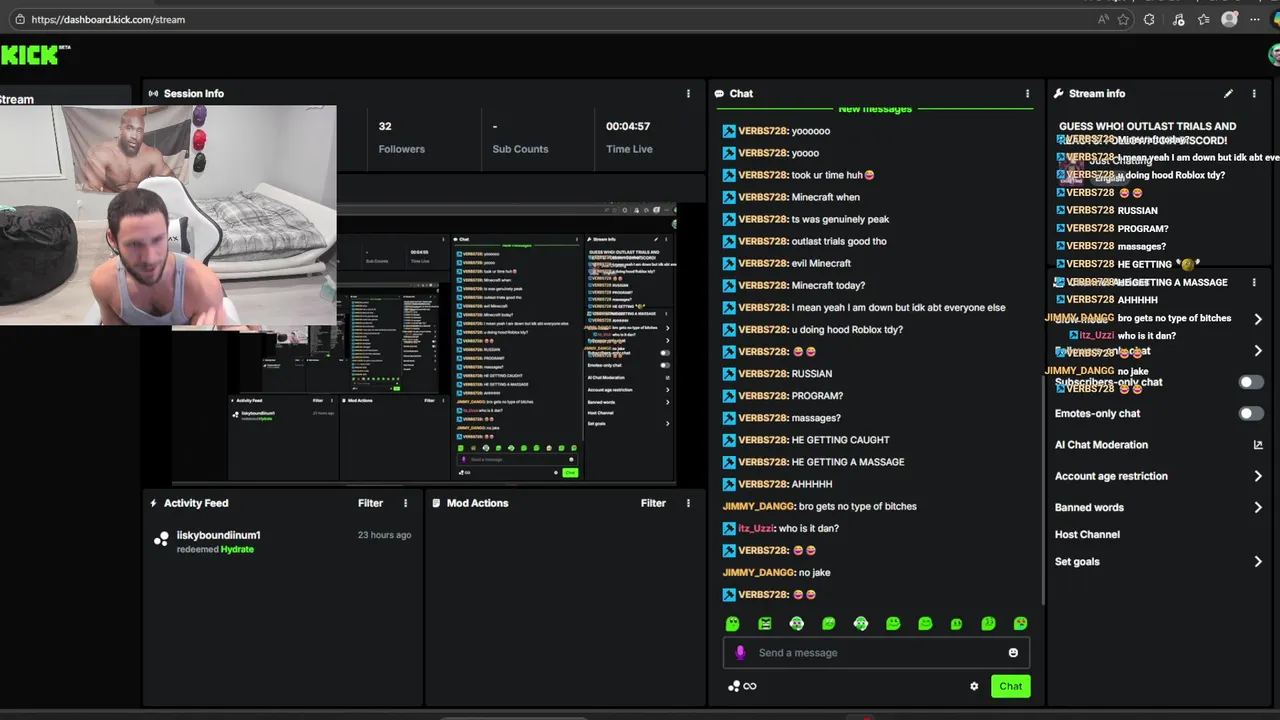Screen dimensions: 1280x720
Task: Click message 'PROGRAM?' in chat
Action: click(817, 396)
